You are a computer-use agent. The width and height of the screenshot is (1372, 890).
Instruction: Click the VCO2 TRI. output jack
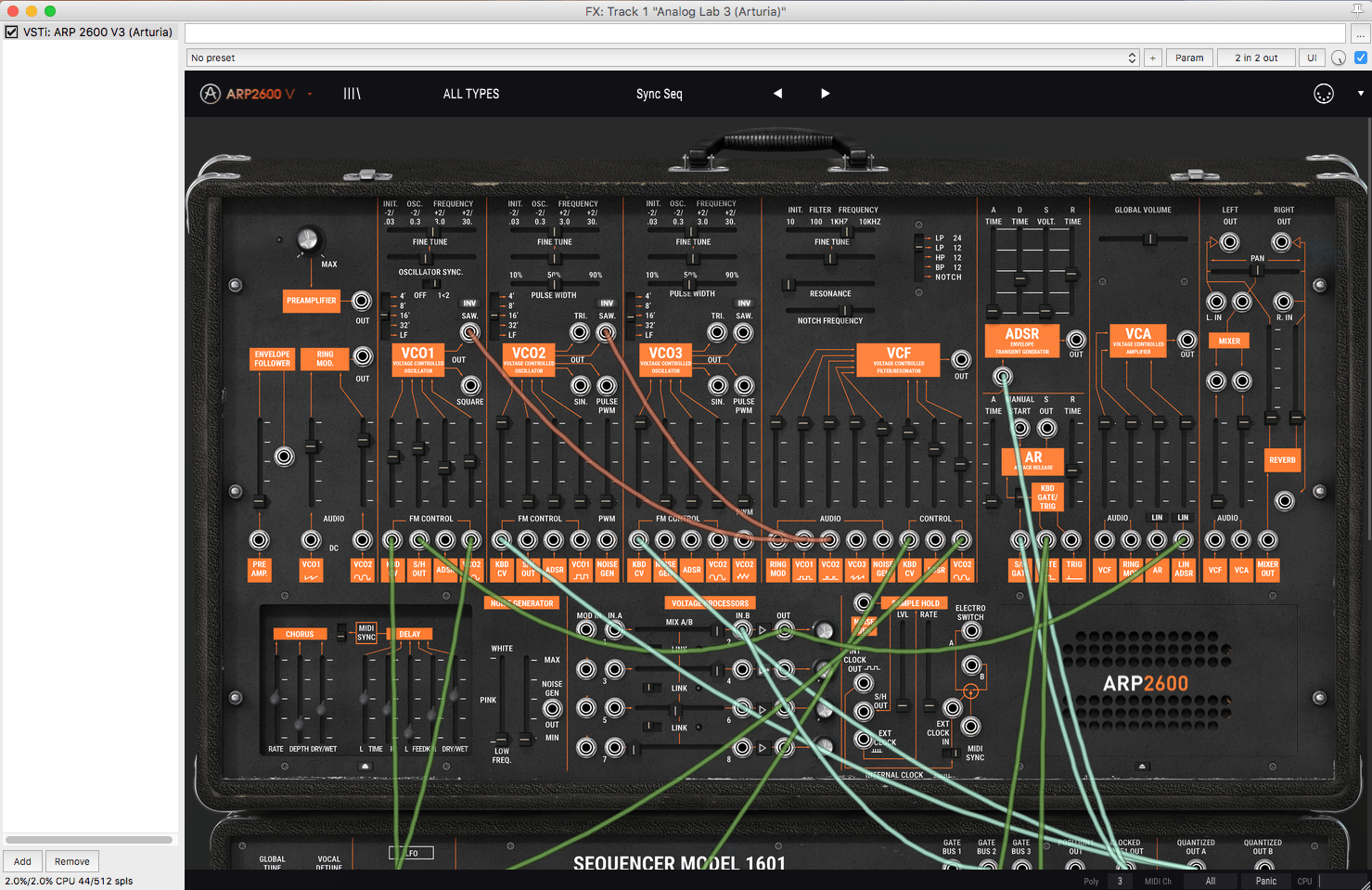pos(580,332)
